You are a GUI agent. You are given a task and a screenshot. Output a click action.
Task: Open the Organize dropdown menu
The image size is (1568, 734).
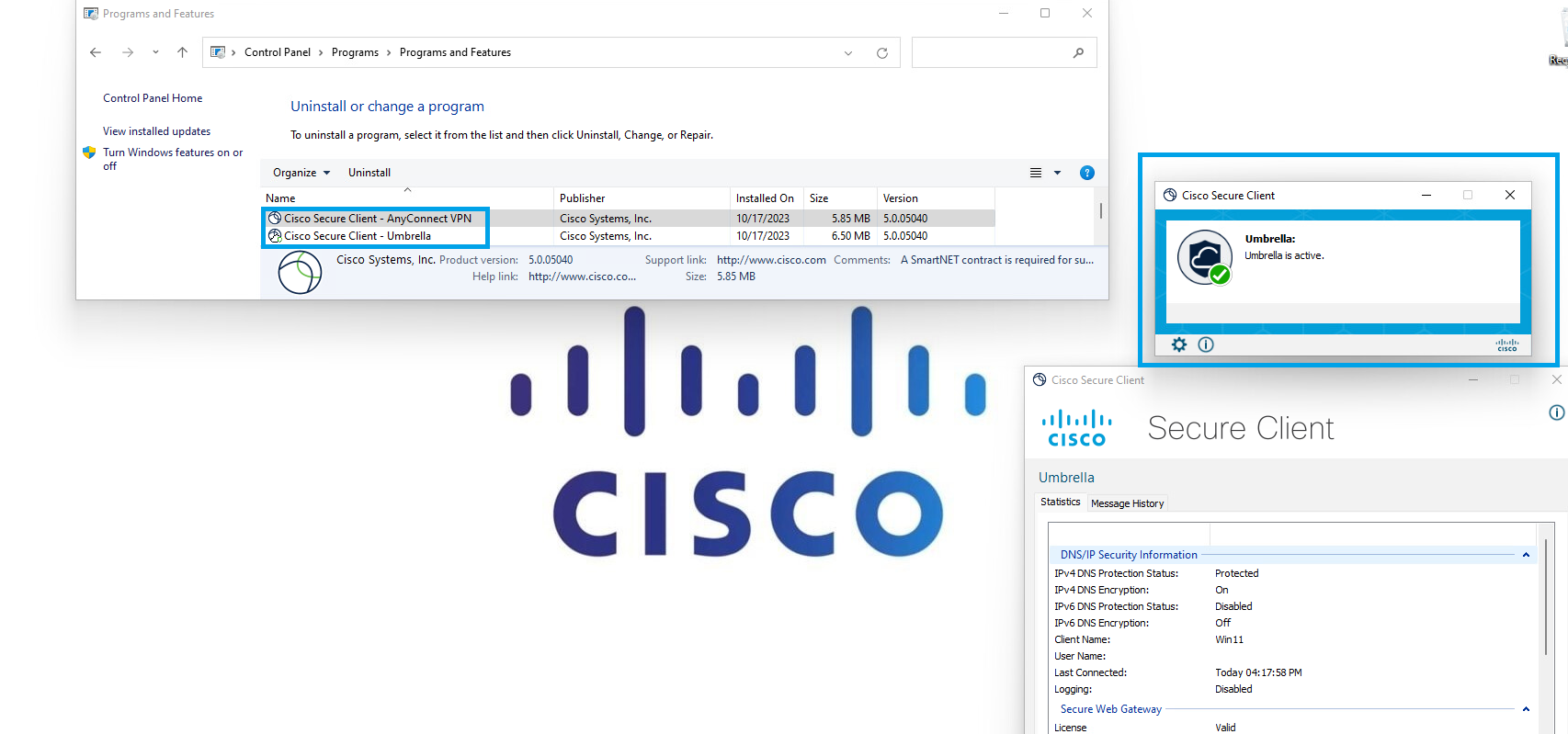[x=301, y=173]
